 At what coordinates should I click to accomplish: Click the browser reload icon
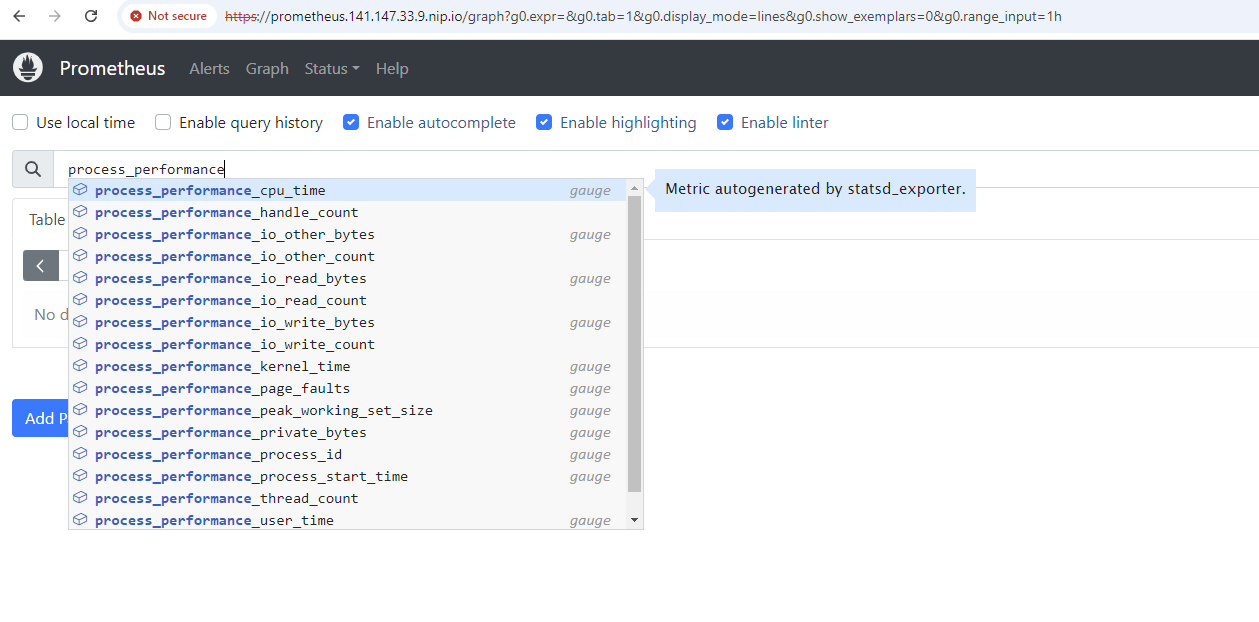click(x=90, y=15)
